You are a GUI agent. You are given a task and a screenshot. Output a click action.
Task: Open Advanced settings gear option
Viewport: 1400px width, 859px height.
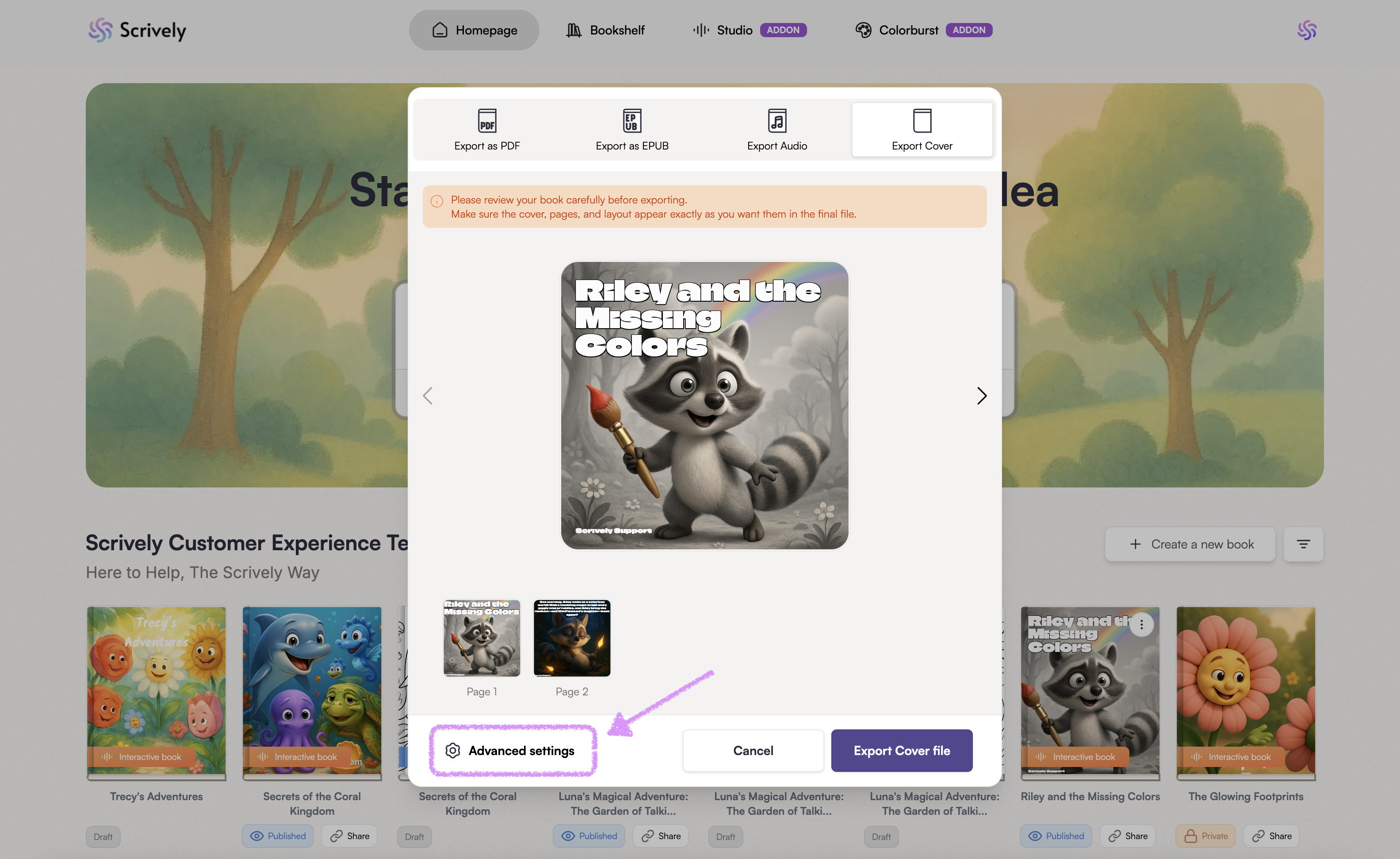[x=511, y=751]
